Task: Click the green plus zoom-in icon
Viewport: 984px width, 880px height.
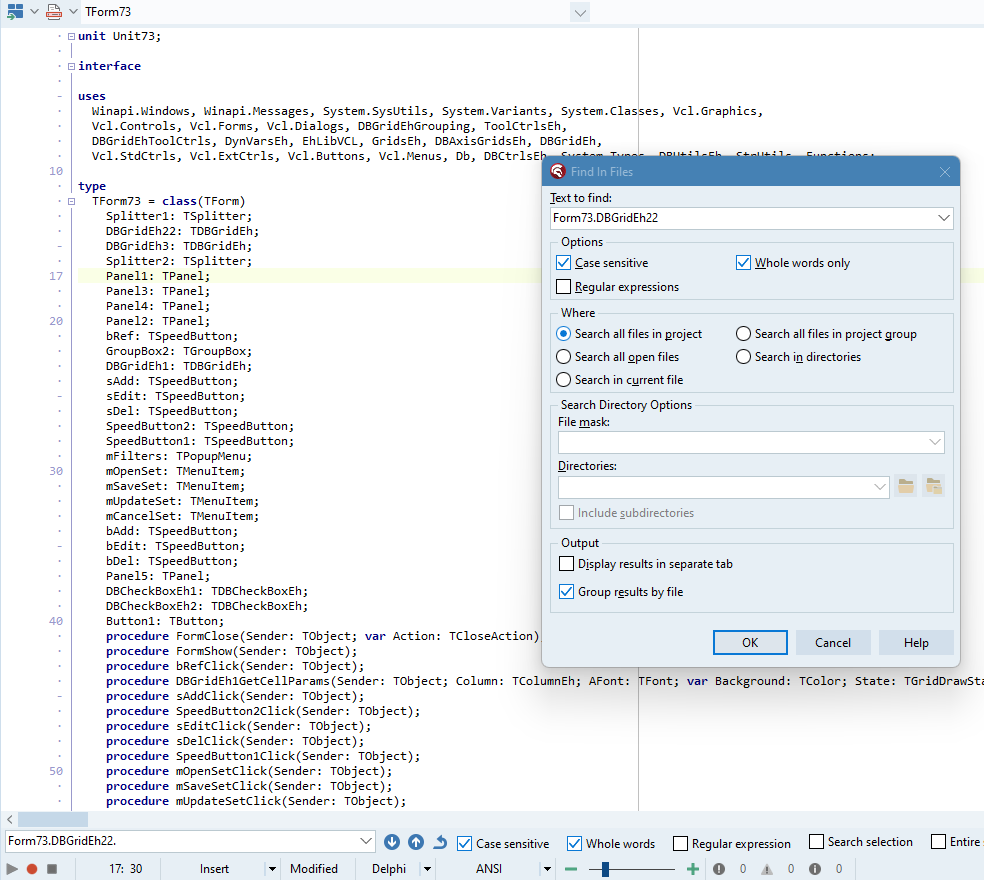Action: click(692, 869)
